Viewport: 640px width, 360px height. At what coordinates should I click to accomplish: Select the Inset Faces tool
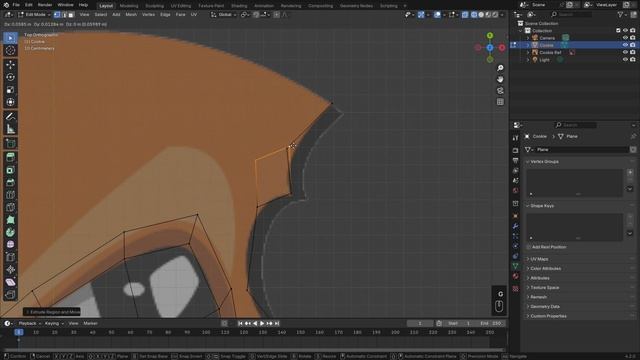click(x=10, y=170)
